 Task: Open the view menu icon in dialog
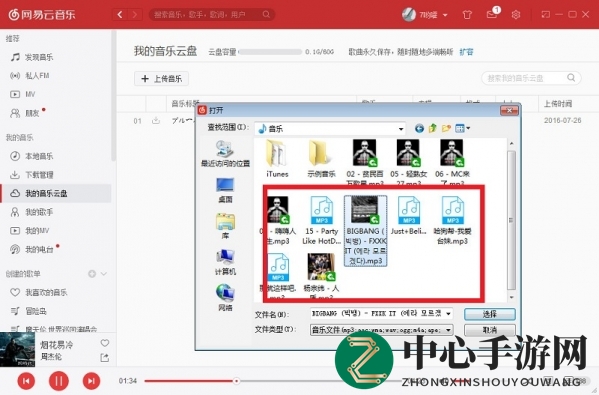462,128
